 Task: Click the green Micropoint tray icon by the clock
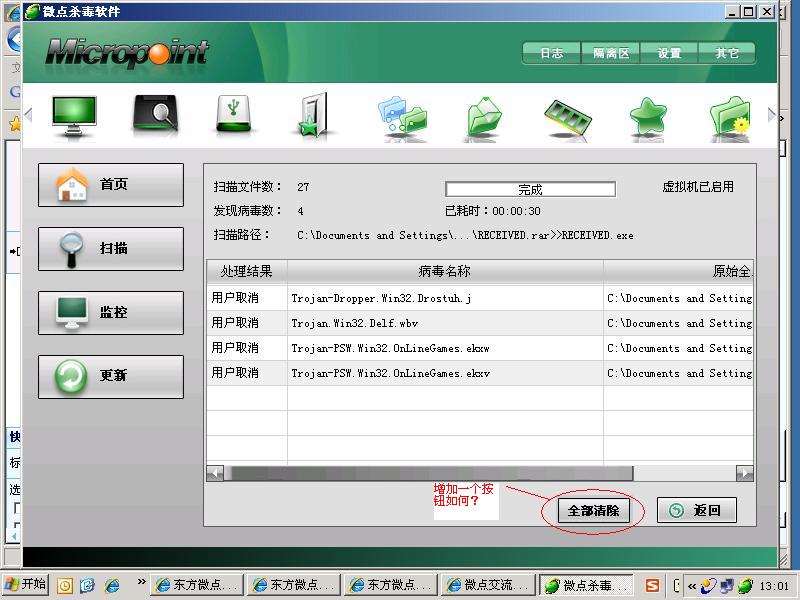[x=745, y=585]
